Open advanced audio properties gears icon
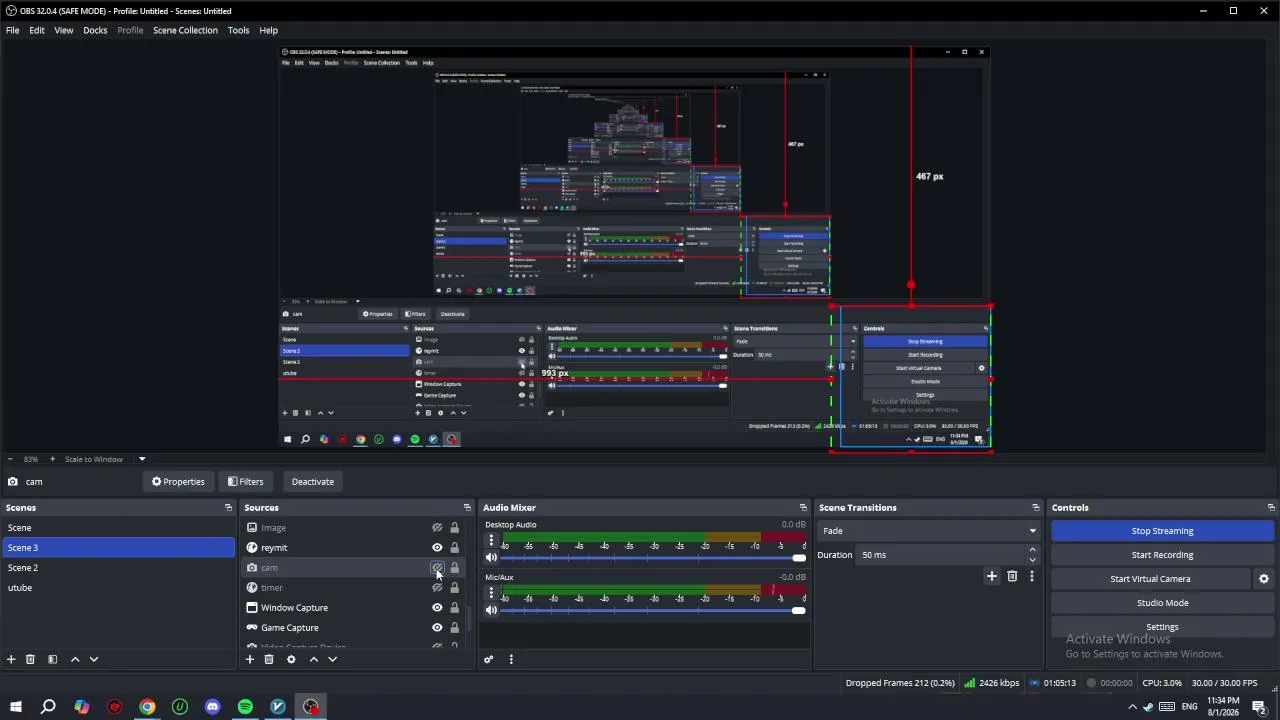Image resolution: width=1280 pixels, height=720 pixels. (x=489, y=659)
